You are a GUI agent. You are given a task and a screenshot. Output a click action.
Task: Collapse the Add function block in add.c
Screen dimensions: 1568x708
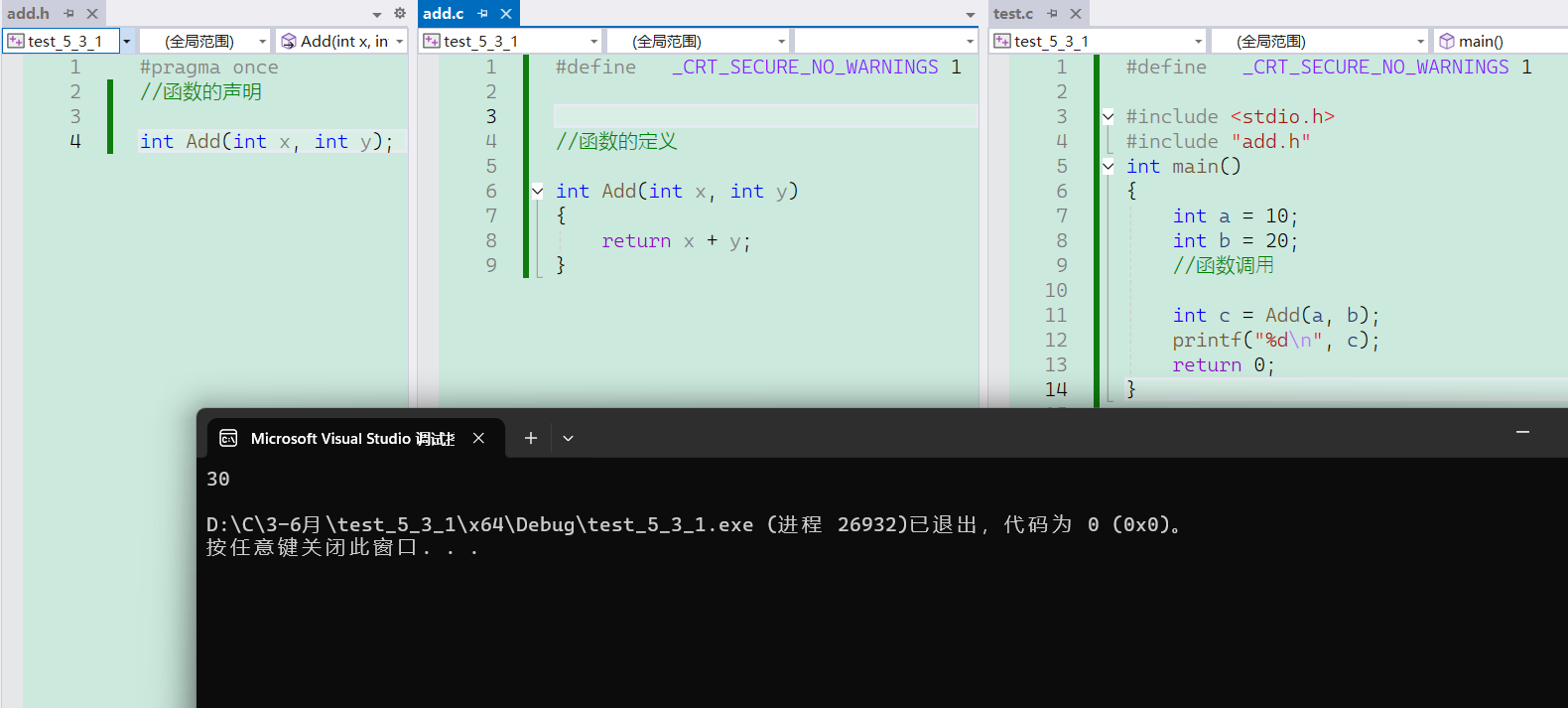537,191
